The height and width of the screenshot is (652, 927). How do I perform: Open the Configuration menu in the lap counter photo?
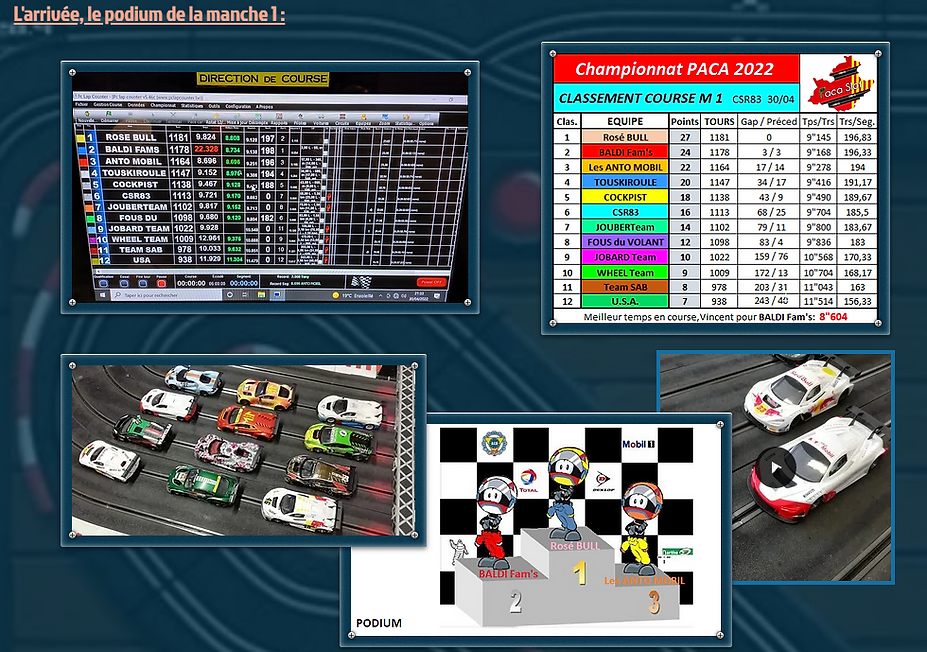pyautogui.click(x=238, y=106)
